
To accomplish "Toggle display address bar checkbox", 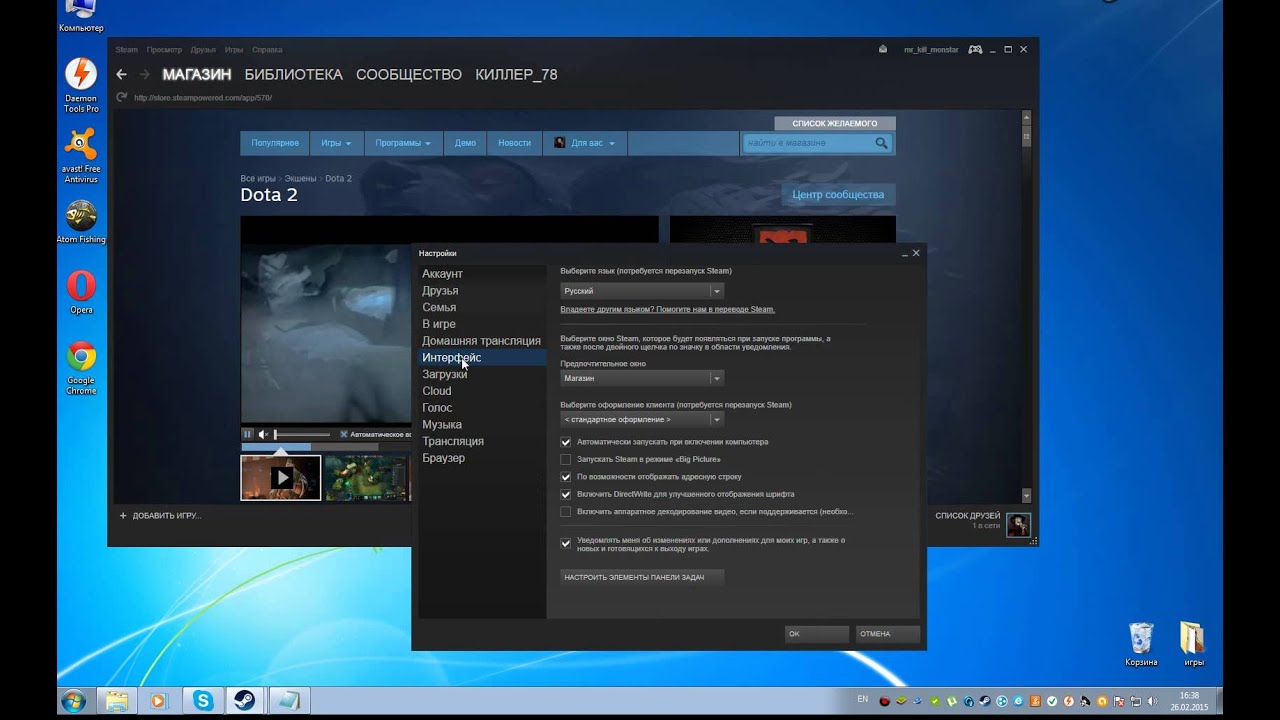I will click(566, 477).
